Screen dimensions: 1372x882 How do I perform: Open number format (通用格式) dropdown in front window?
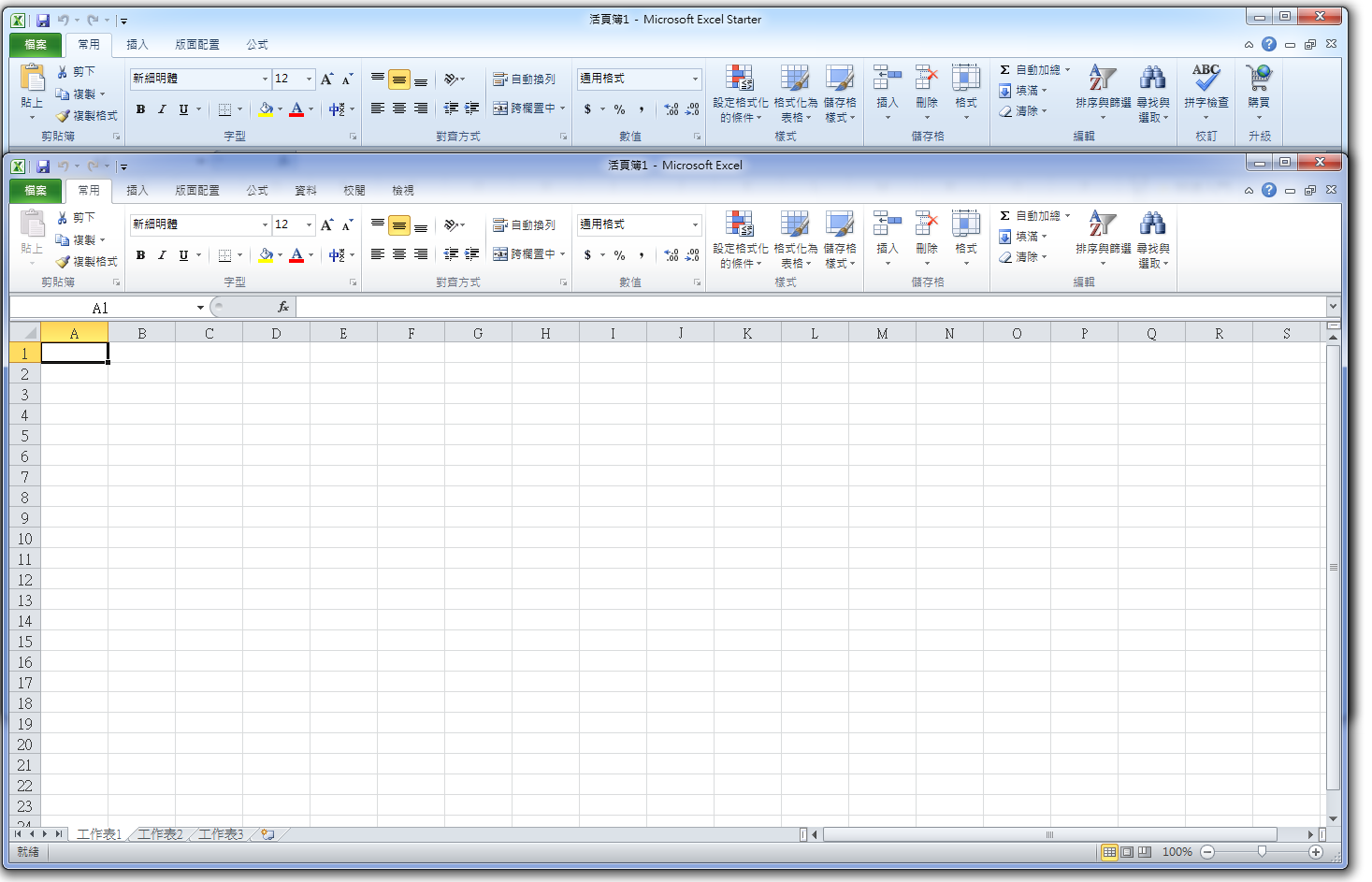pyautogui.click(x=695, y=225)
